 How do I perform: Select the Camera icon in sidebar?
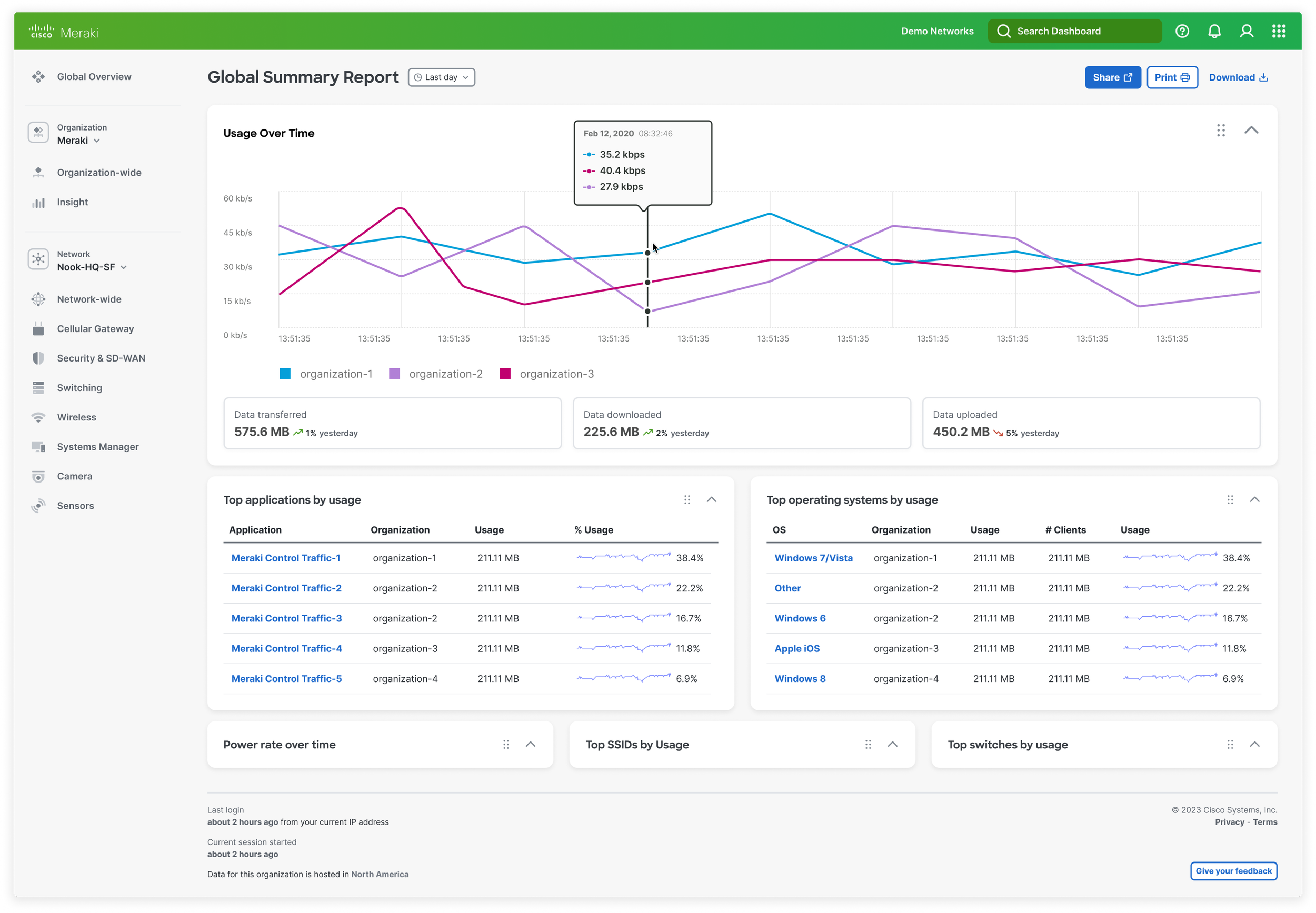(38, 476)
